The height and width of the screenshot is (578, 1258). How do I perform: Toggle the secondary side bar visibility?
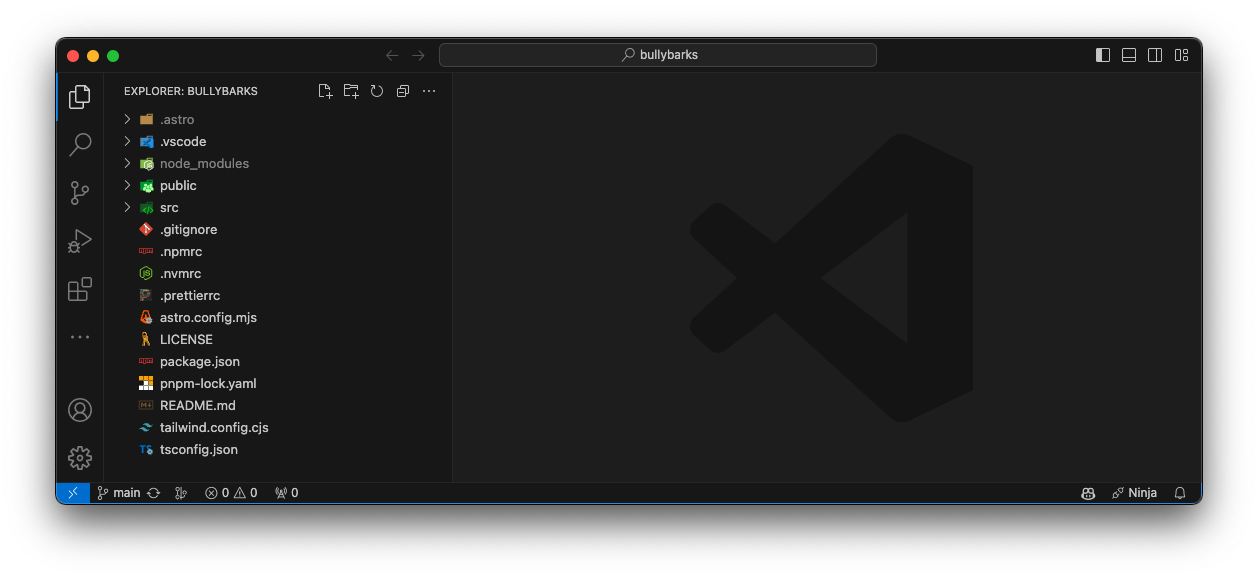[x=1155, y=55]
